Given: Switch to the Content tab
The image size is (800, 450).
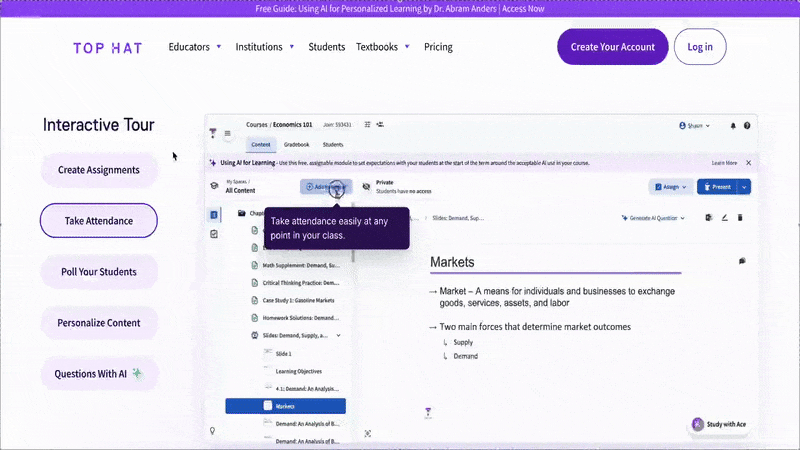Looking at the screenshot, I should 261,144.
